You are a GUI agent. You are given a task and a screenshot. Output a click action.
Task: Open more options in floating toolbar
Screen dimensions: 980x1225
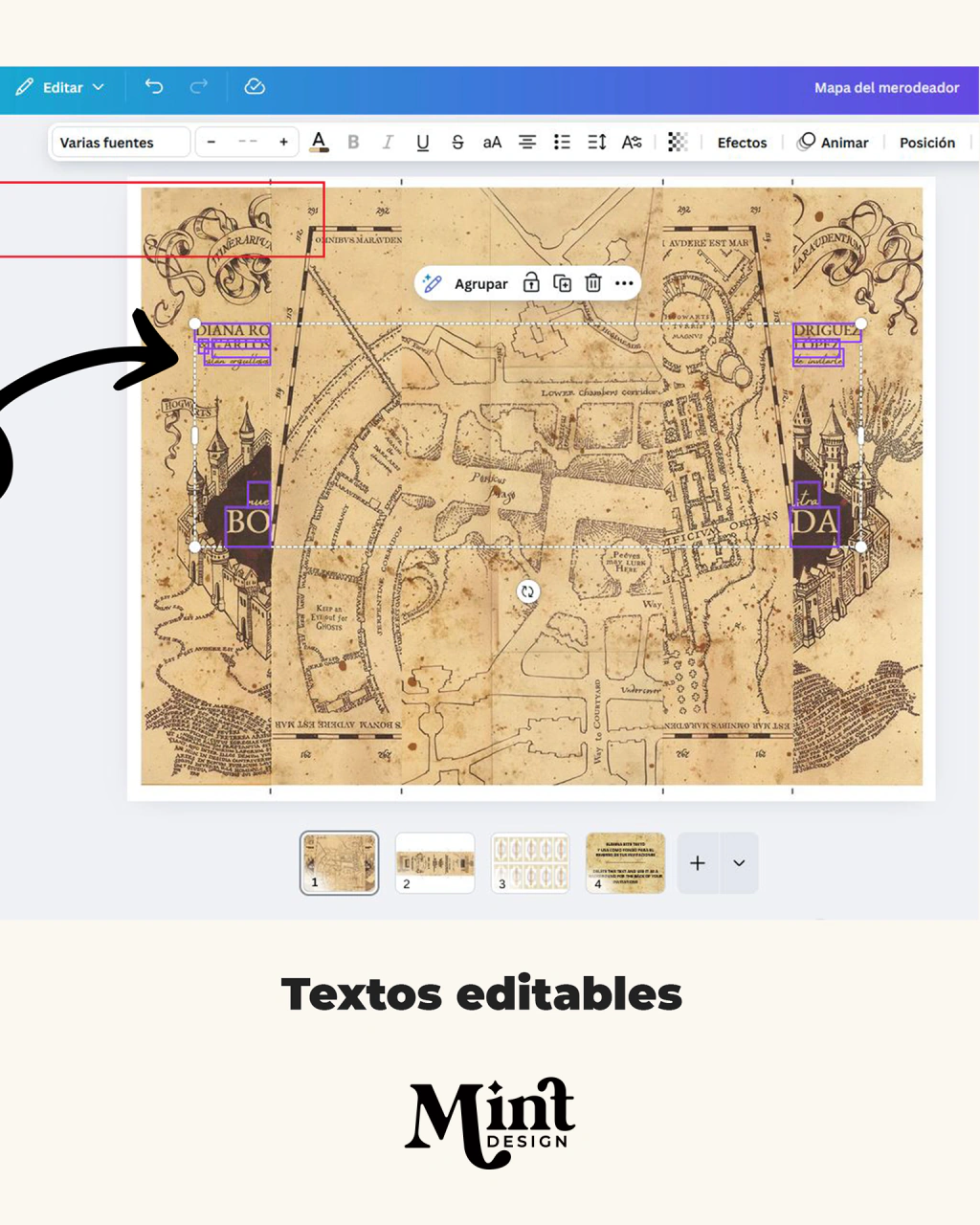624,283
